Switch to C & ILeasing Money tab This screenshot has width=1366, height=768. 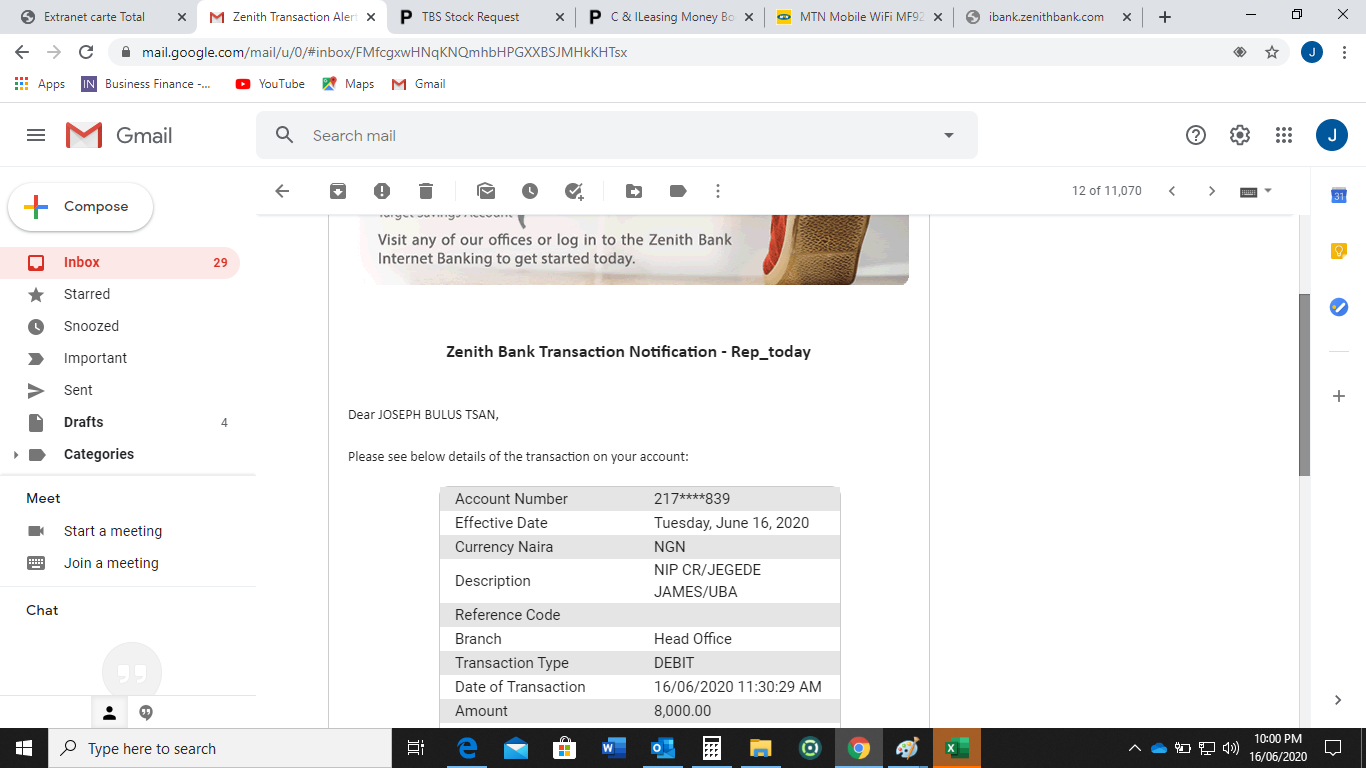coord(669,17)
